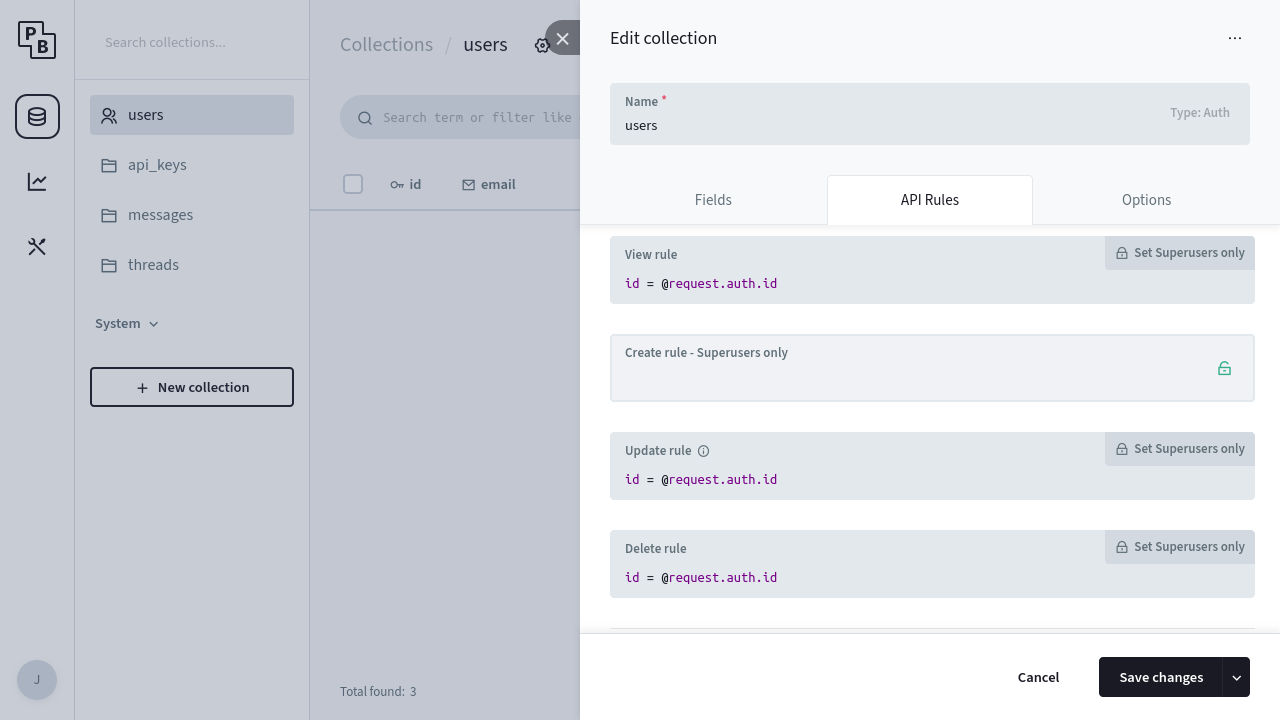Switch to the Options tab
This screenshot has width=1280, height=720.
coord(1146,200)
